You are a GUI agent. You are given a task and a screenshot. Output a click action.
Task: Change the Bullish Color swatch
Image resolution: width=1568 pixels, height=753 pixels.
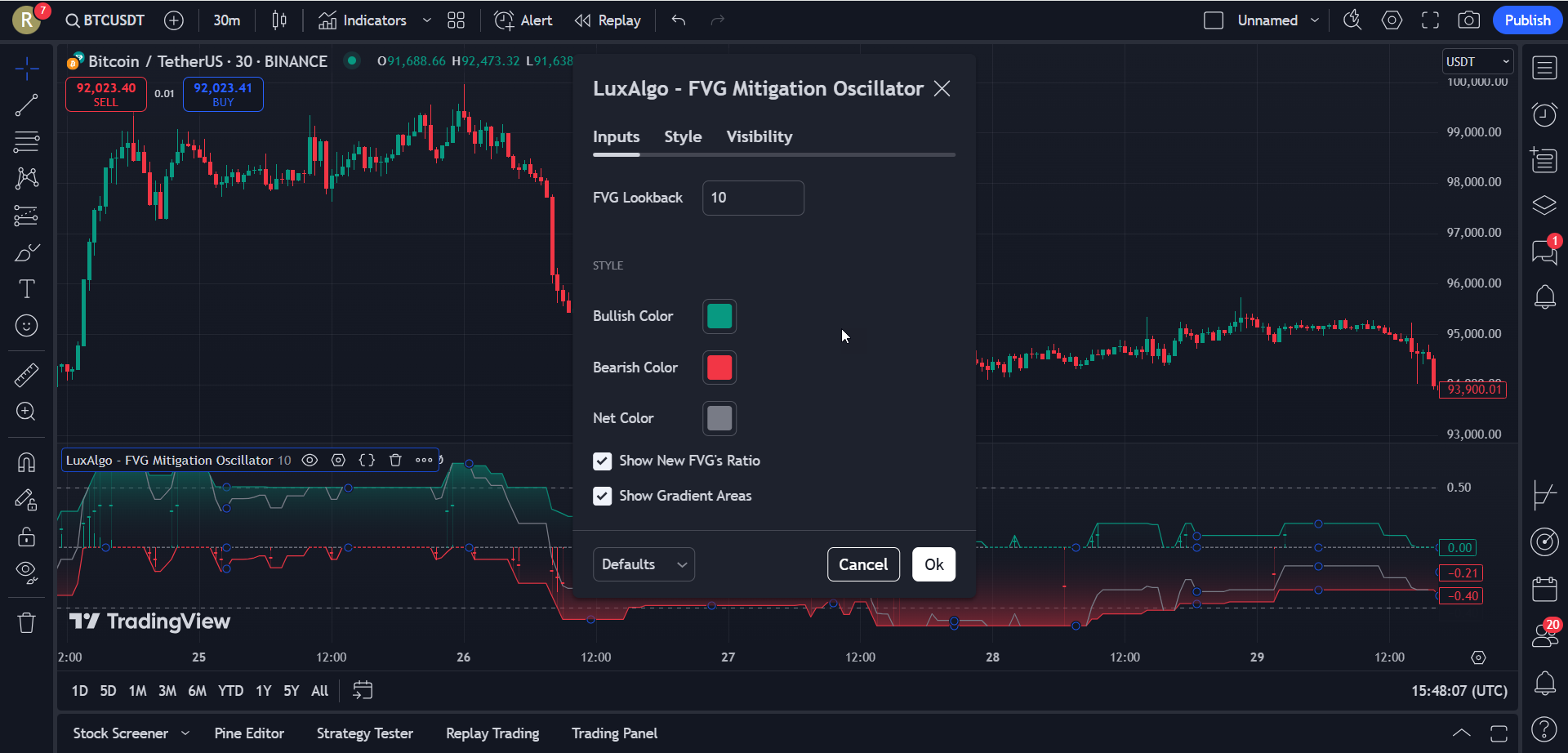719,317
